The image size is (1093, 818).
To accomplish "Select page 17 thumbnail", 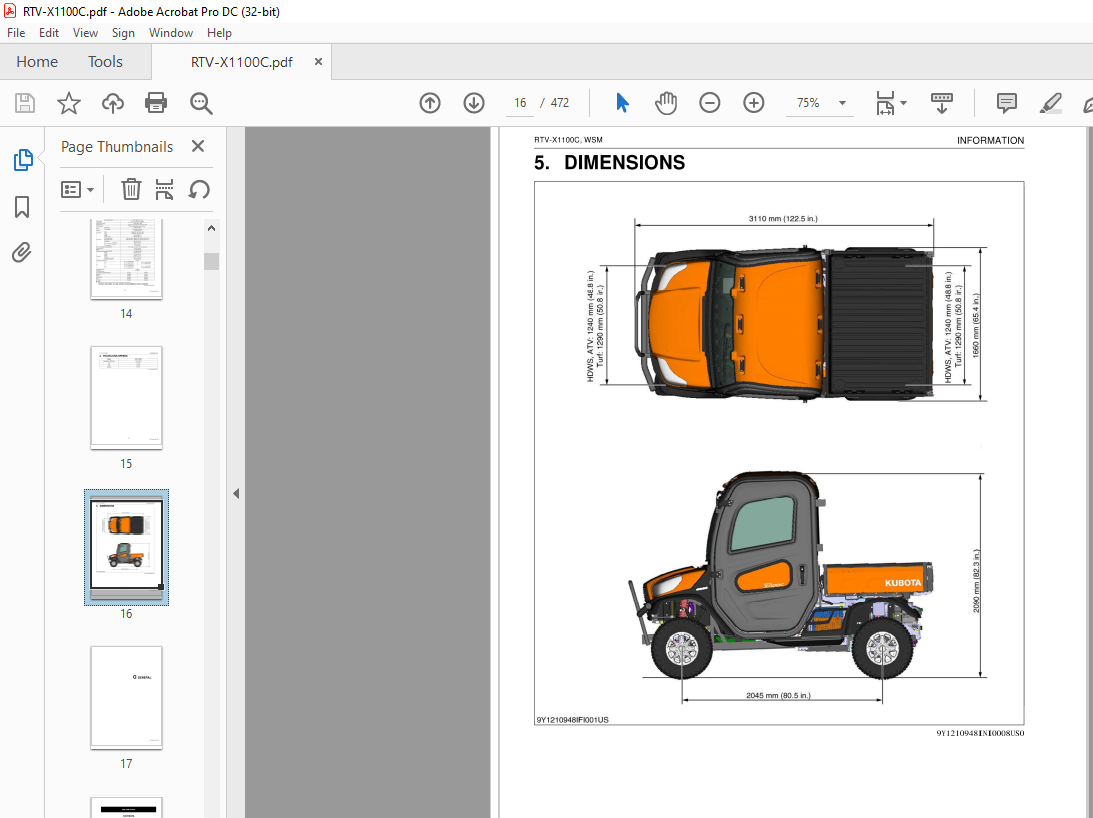I will [x=126, y=698].
